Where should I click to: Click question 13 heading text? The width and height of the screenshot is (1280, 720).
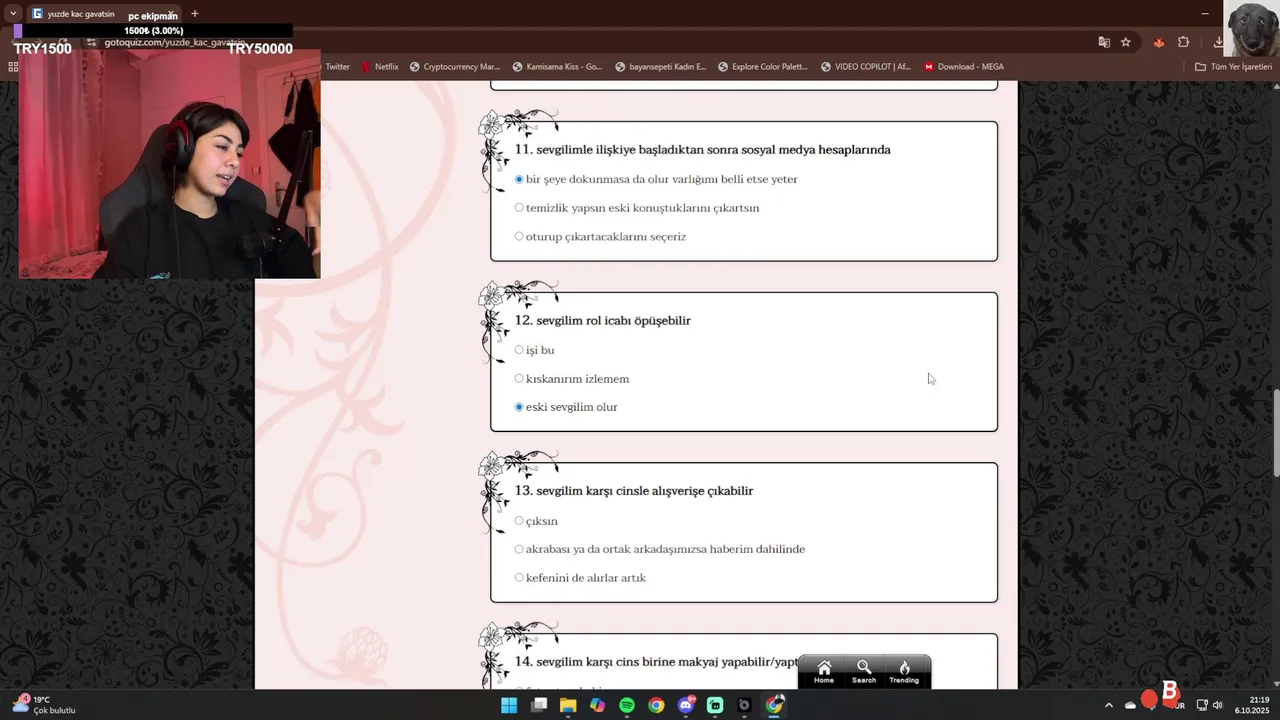(634, 491)
